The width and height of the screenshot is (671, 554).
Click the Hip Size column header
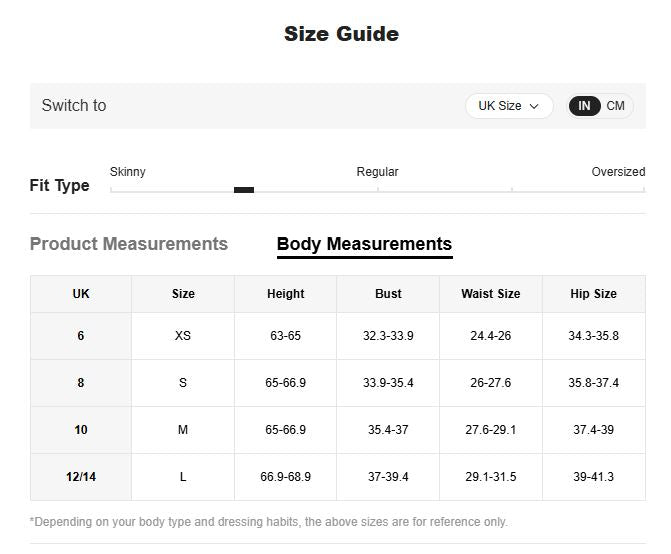[x=593, y=294]
